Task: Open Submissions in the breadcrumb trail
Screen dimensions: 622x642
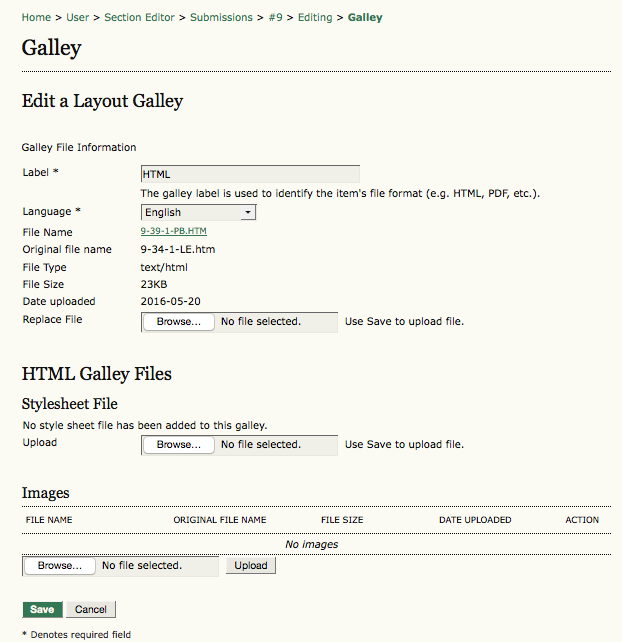Action: coord(221,17)
